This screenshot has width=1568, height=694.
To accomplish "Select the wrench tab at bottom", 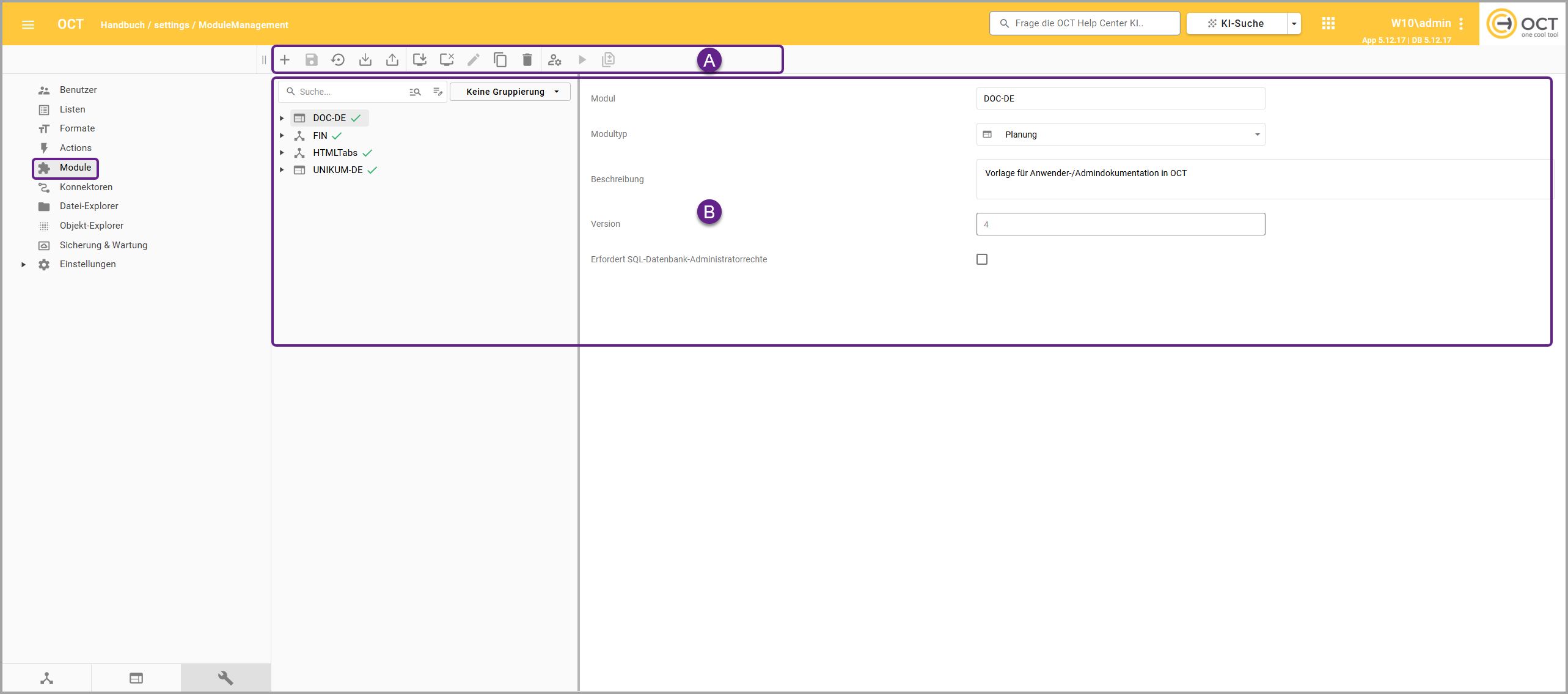I will [225, 677].
